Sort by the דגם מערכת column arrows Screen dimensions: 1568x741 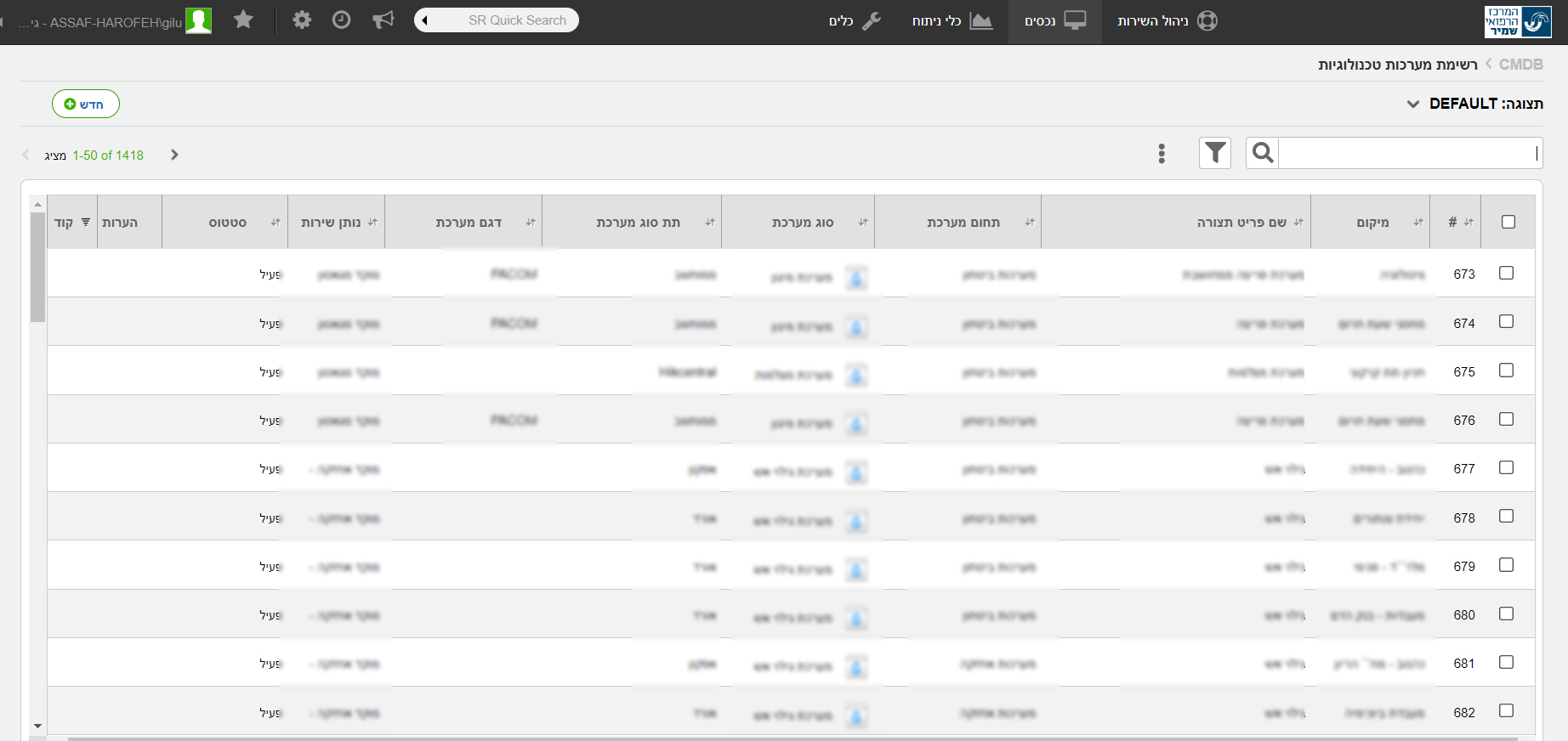coord(530,222)
